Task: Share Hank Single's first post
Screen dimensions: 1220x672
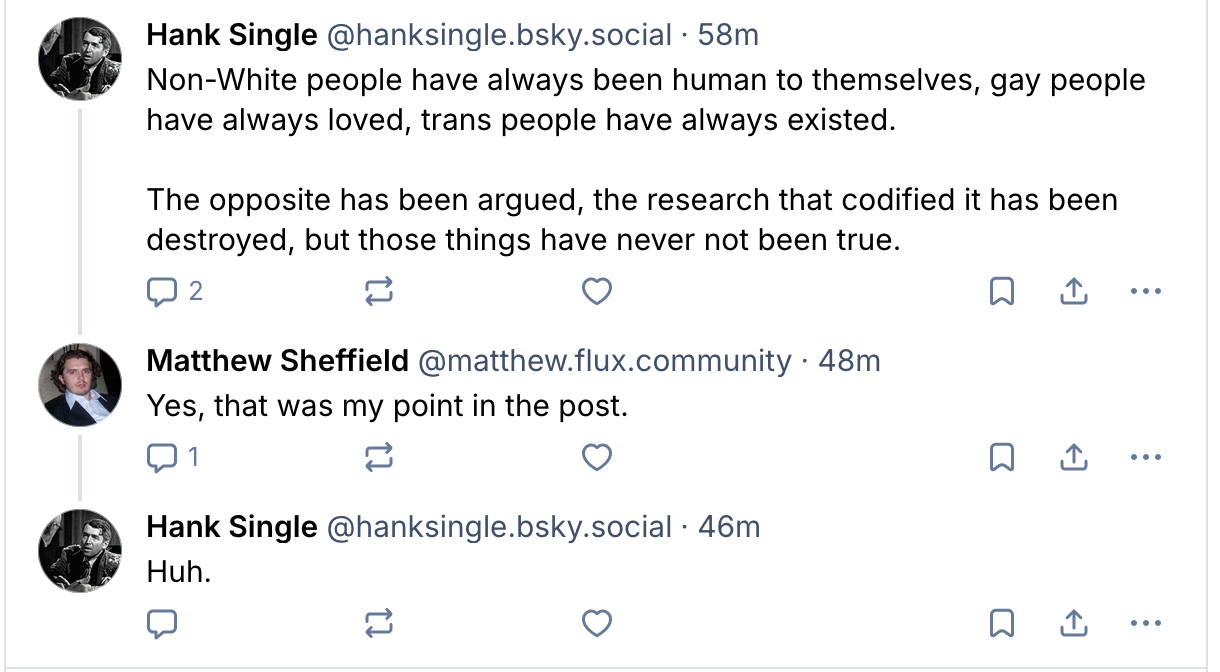Action: coord(1072,291)
